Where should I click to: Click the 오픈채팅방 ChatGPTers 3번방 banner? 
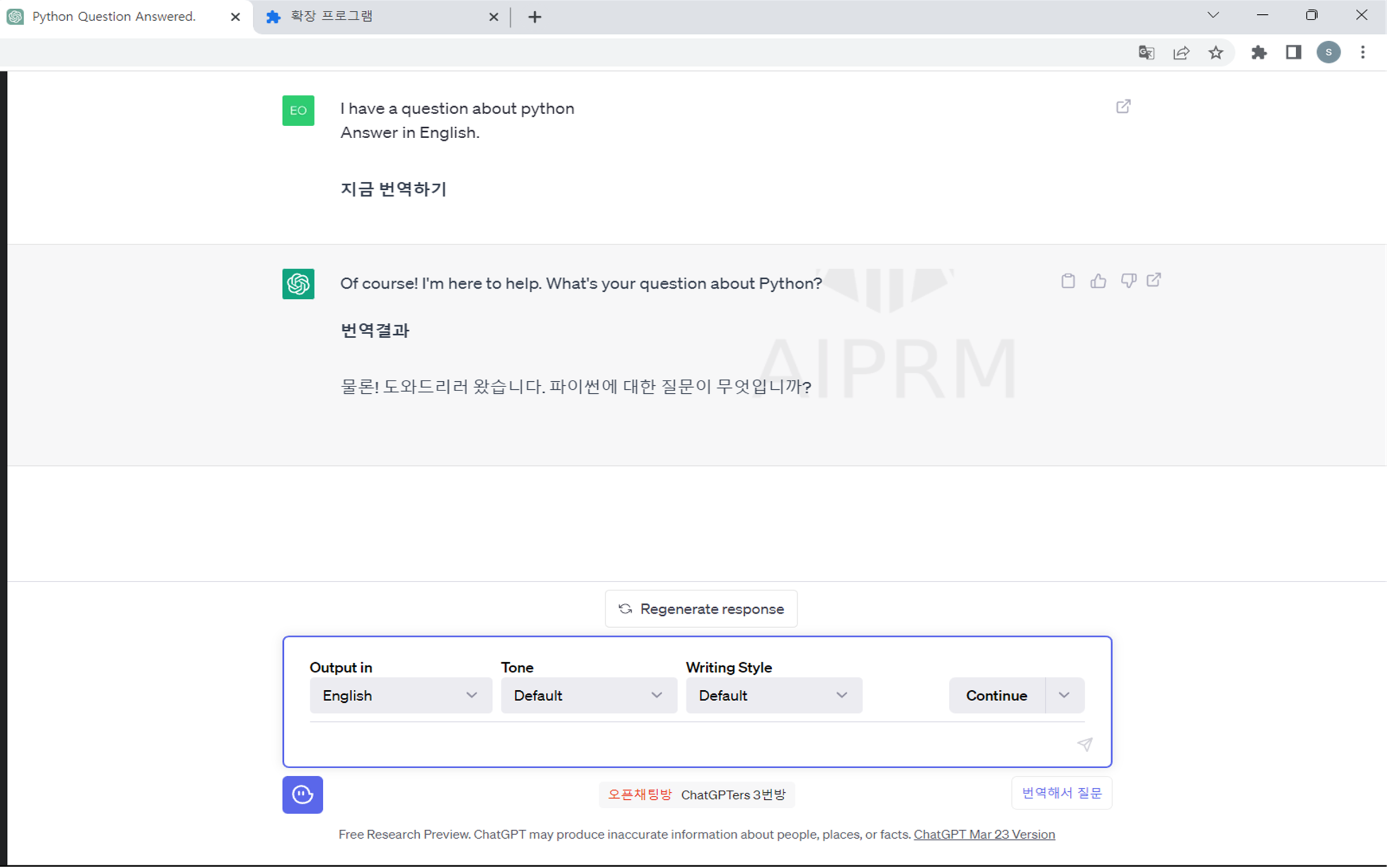click(x=697, y=795)
